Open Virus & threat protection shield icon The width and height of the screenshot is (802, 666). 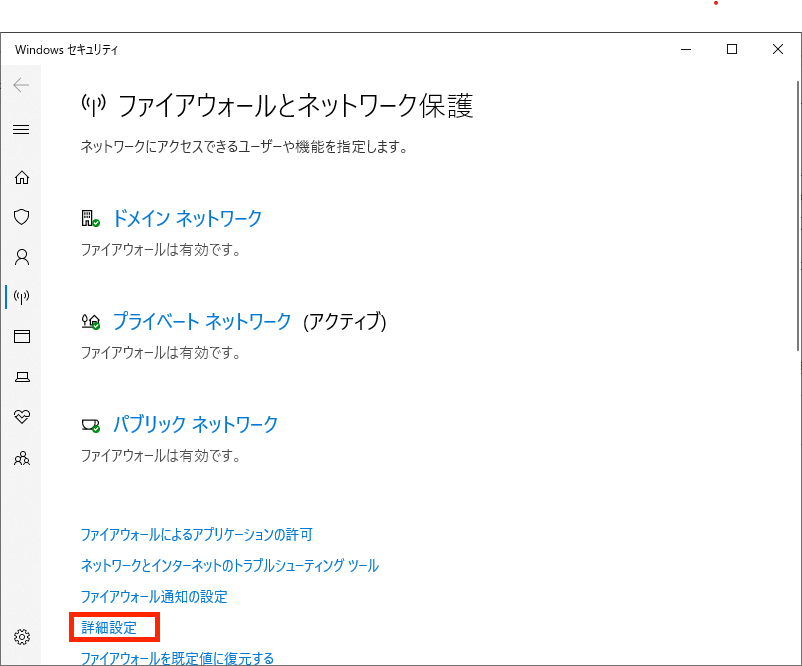coord(21,217)
